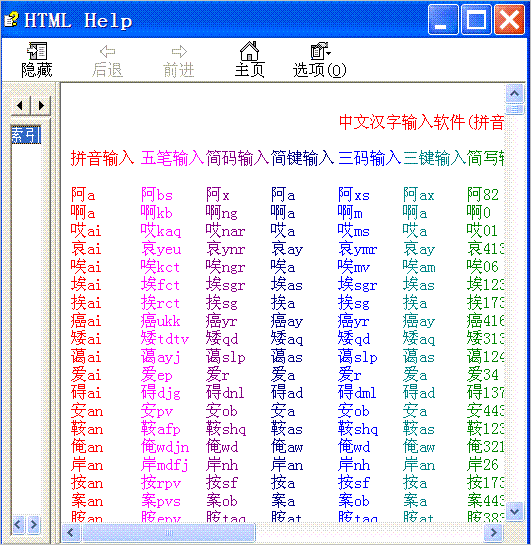Click the blue entry 阿xs
Viewport: 531px width, 545px height.
354,195
